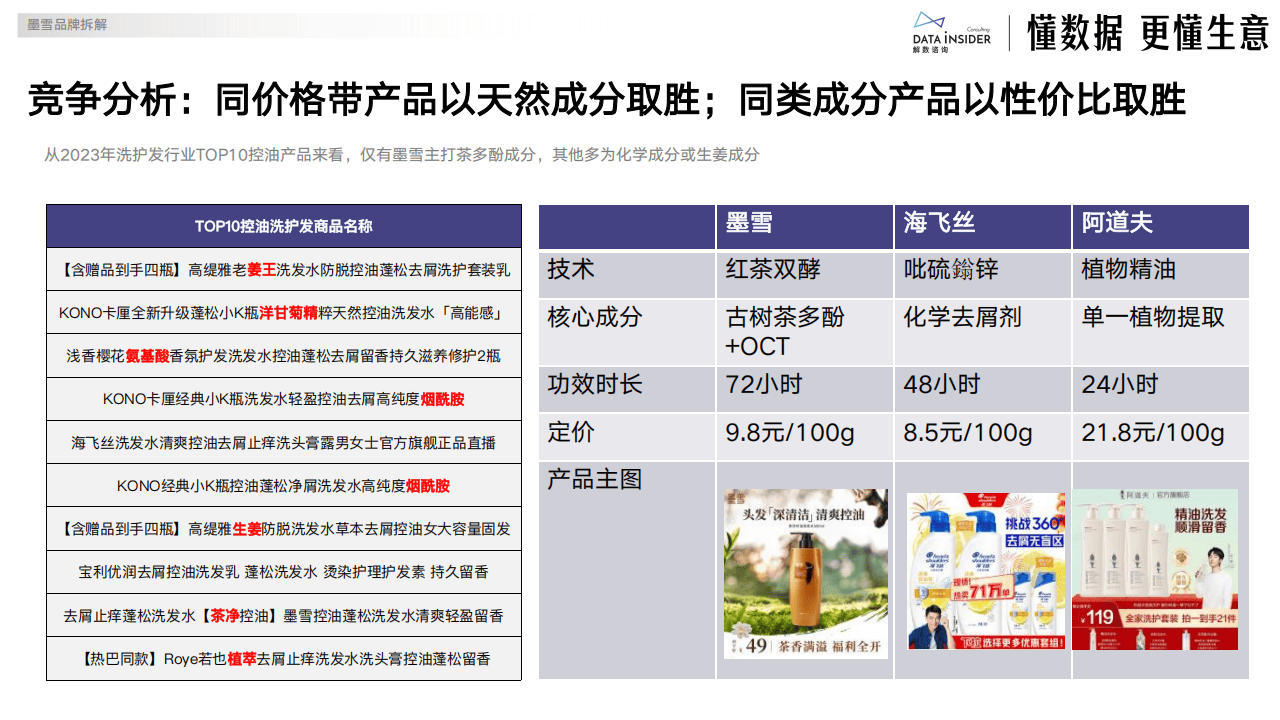Click the 海飞丝洗发水清爽控油 row
1280x720 pixels.
[284, 442]
